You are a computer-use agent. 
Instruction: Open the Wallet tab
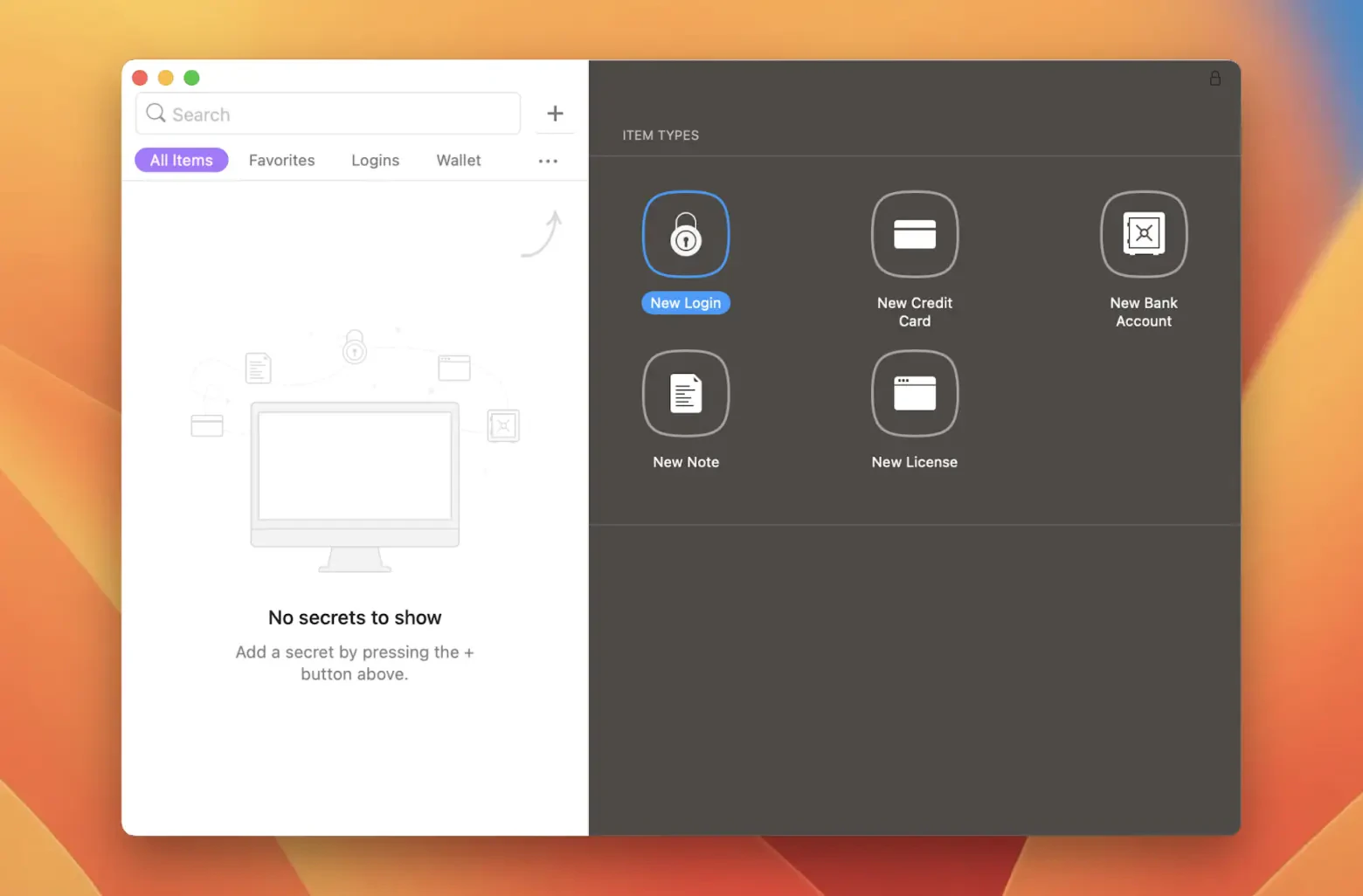point(459,161)
